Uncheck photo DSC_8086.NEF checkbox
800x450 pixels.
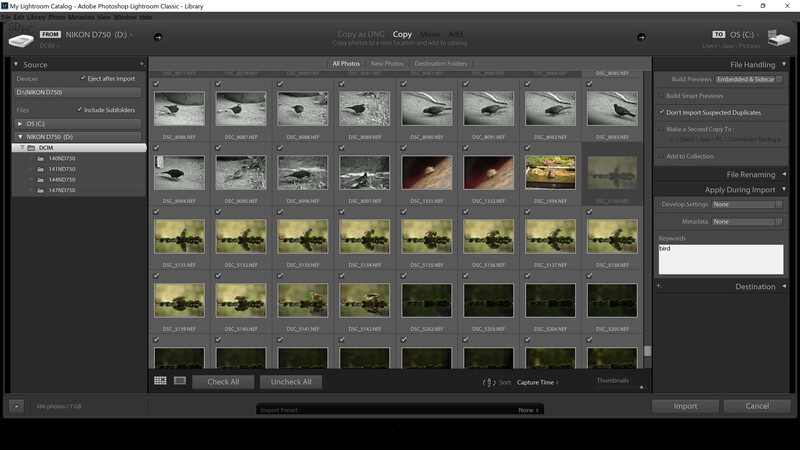click(156, 84)
